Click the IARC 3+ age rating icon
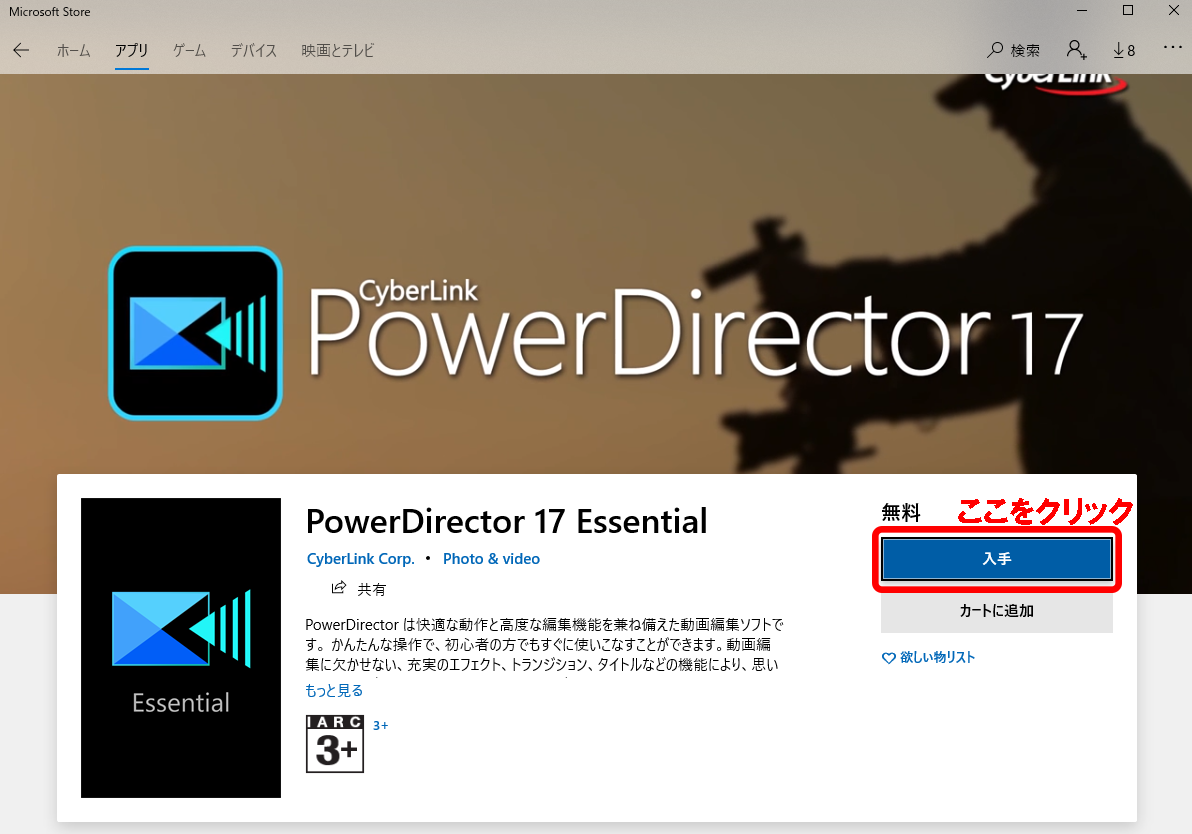Image resolution: width=1192 pixels, height=834 pixels. click(x=334, y=744)
